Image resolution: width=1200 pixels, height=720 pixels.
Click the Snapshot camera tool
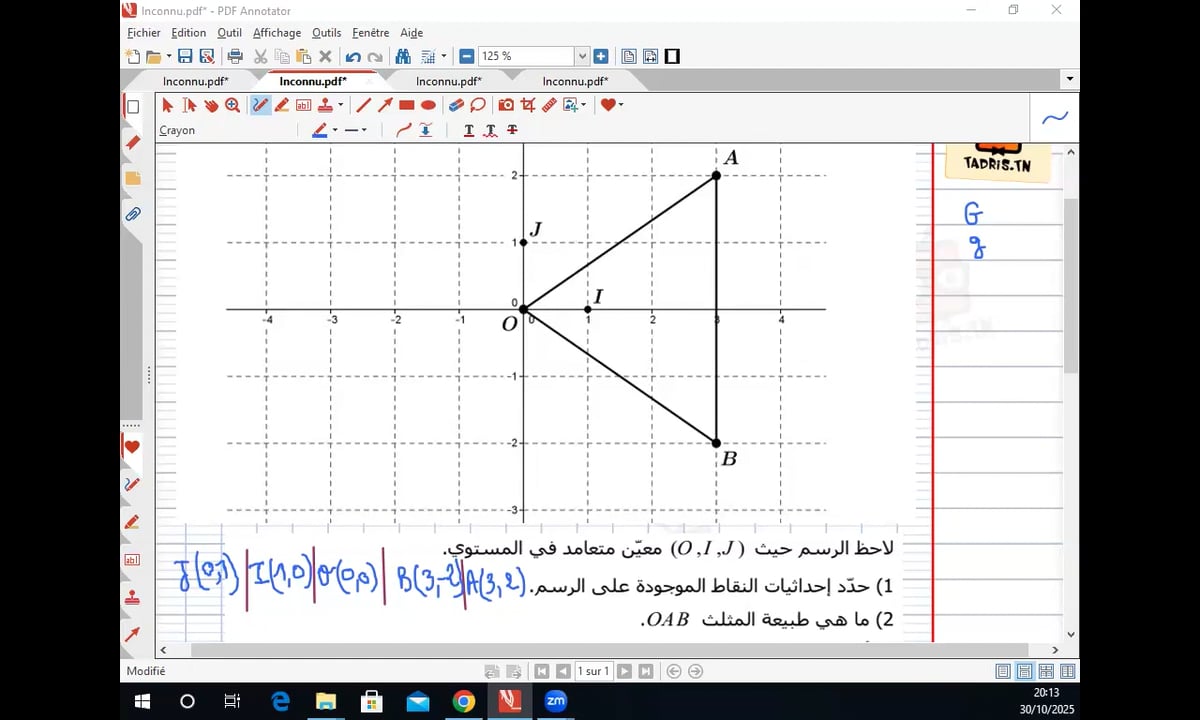tap(506, 105)
